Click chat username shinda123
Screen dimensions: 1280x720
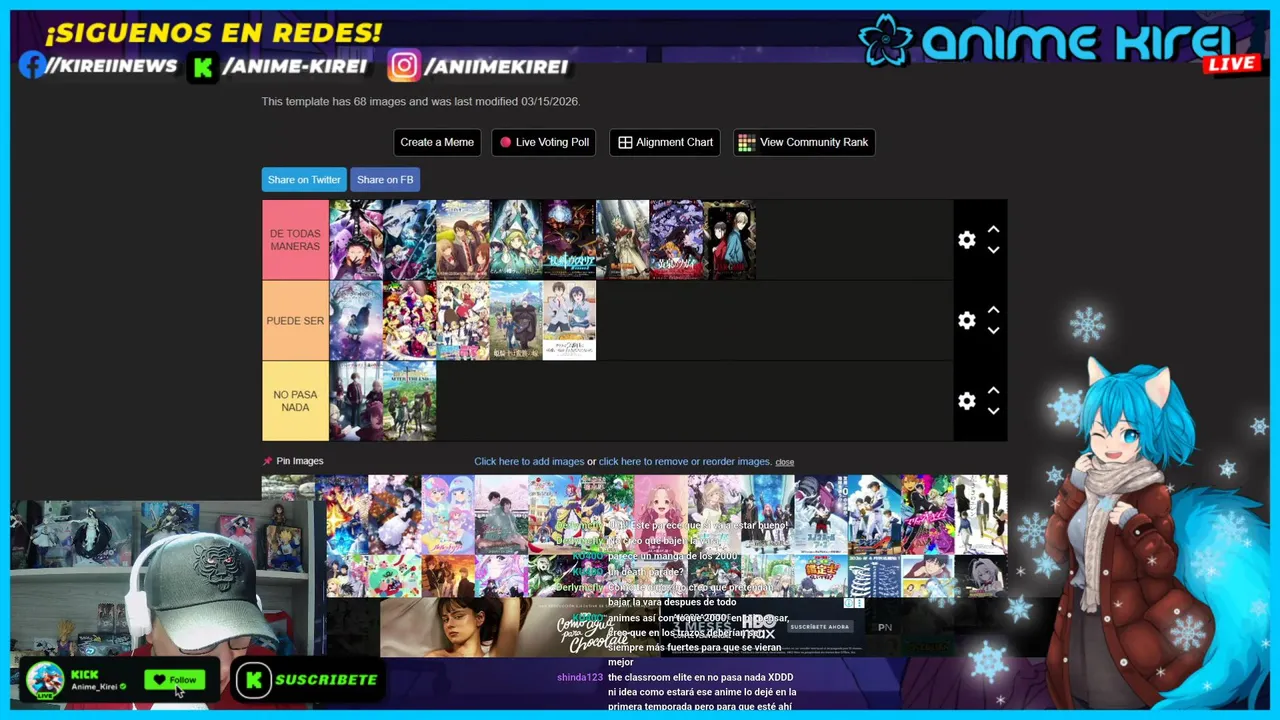580,677
